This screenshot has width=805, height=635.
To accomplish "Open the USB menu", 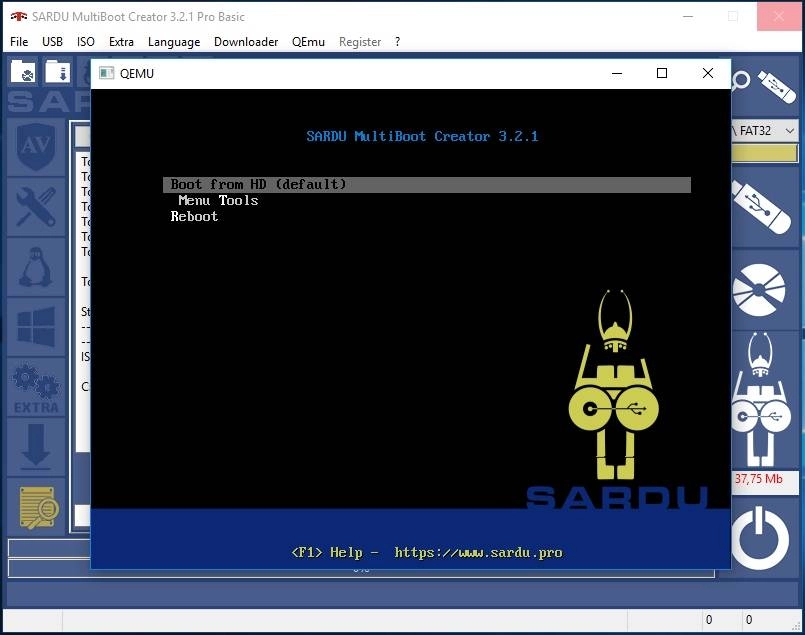I will pos(52,42).
